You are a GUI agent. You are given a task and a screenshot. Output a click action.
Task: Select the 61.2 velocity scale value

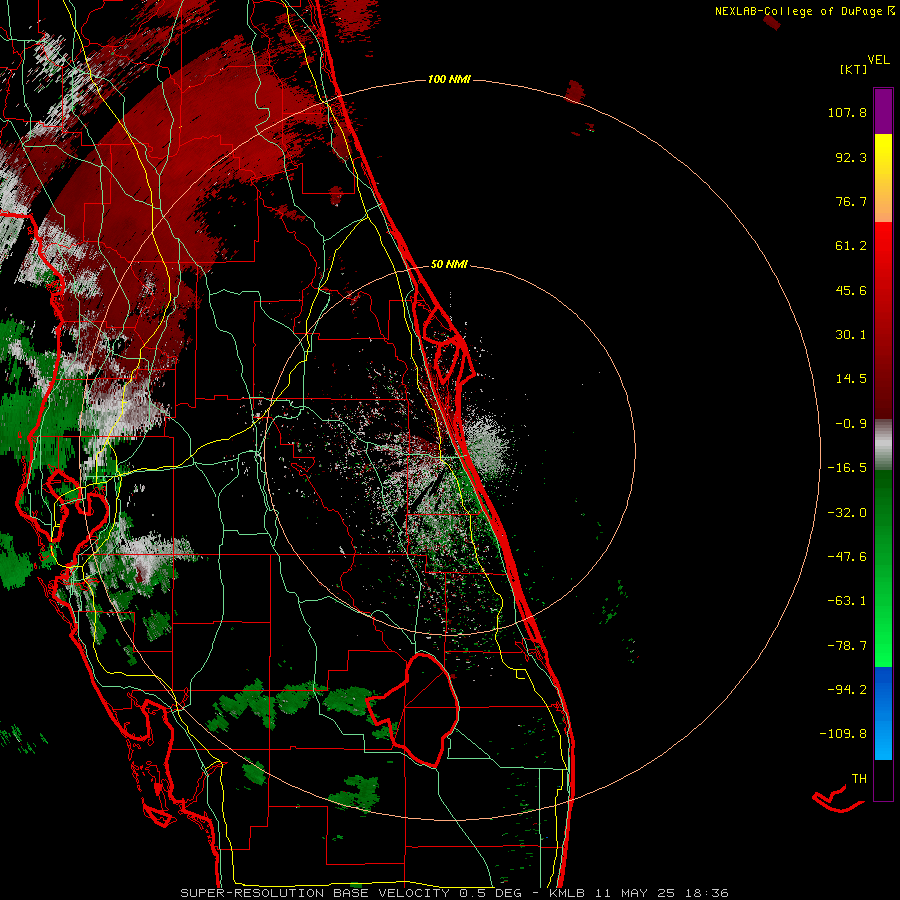click(851, 246)
